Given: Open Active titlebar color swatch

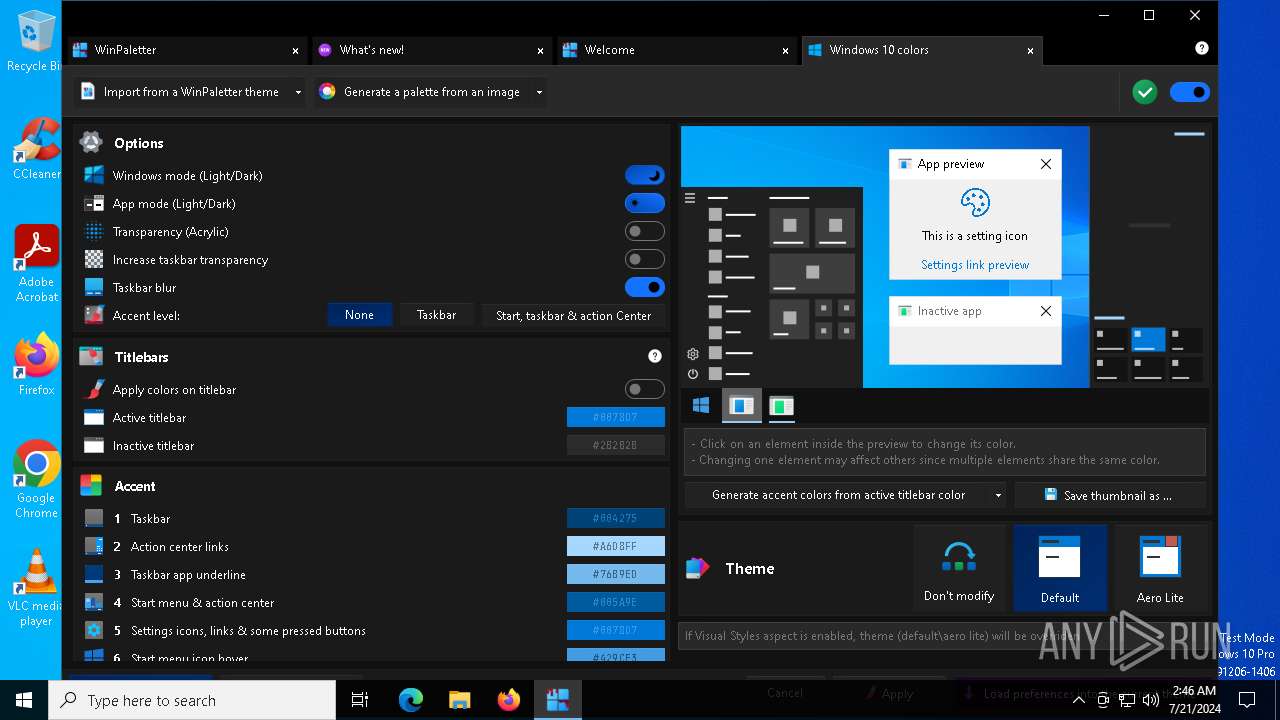Looking at the screenshot, I should pos(616,417).
